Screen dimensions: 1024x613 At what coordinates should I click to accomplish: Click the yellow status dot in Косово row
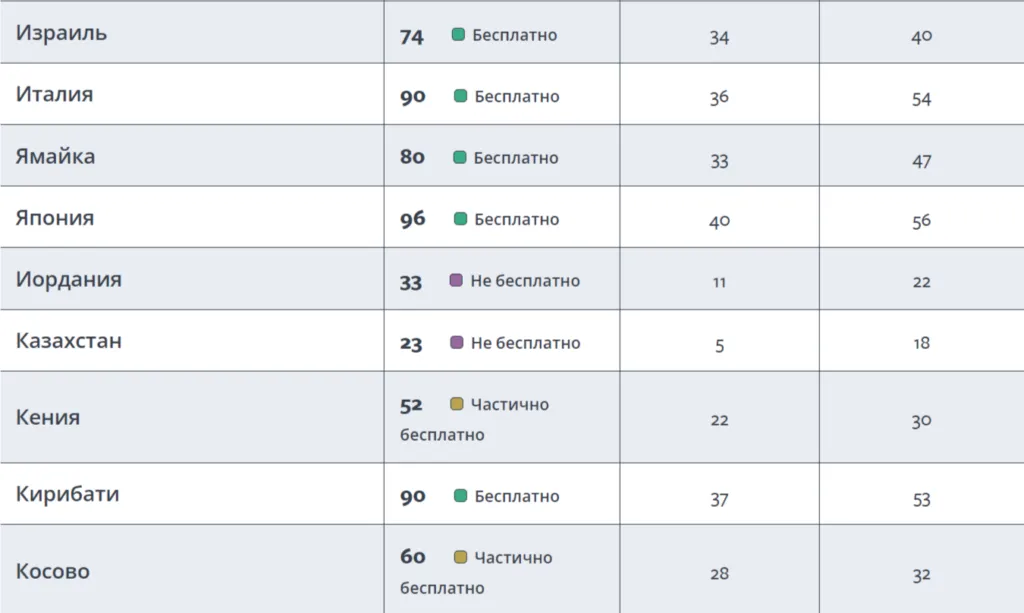click(460, 557)
